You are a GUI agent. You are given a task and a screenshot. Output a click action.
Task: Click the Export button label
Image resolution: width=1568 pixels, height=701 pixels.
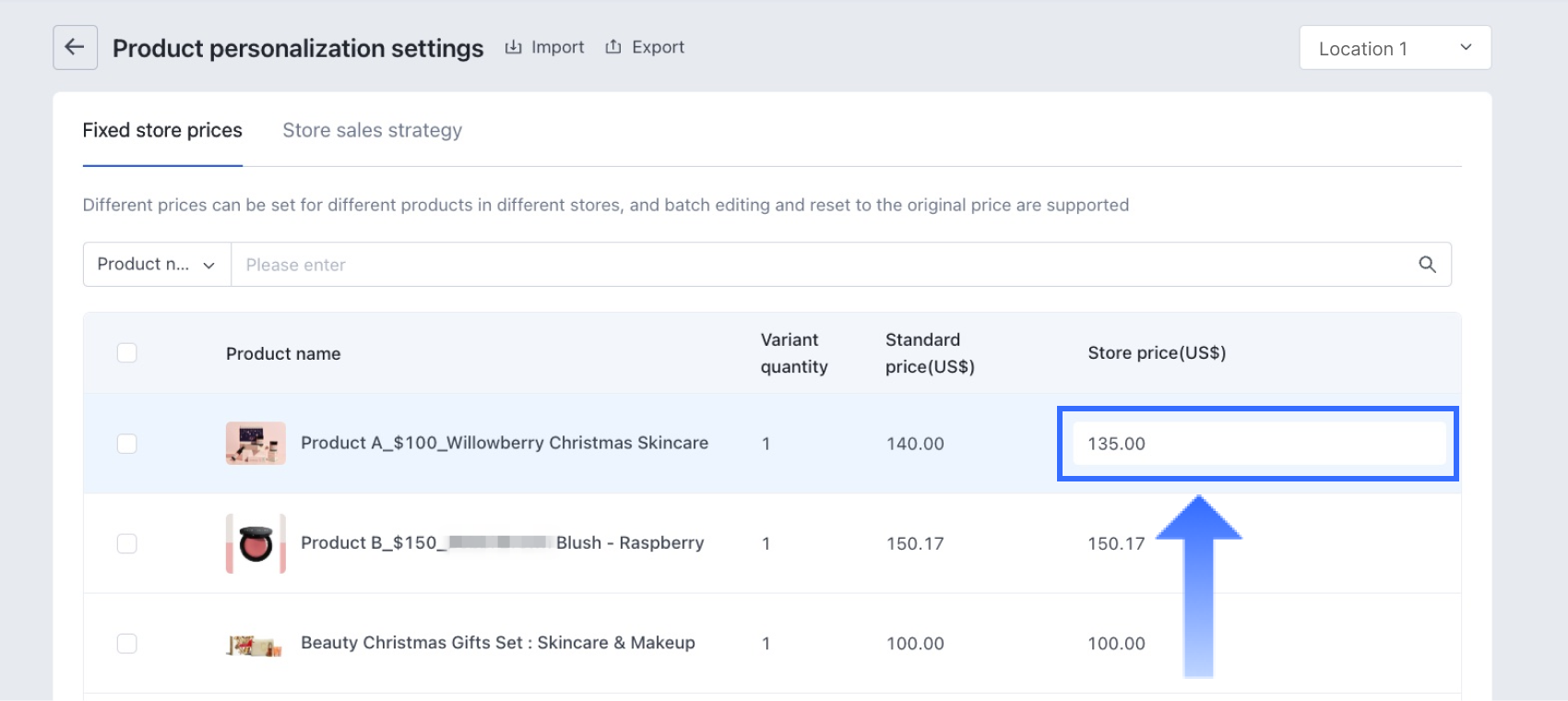(x=658, y=47)
